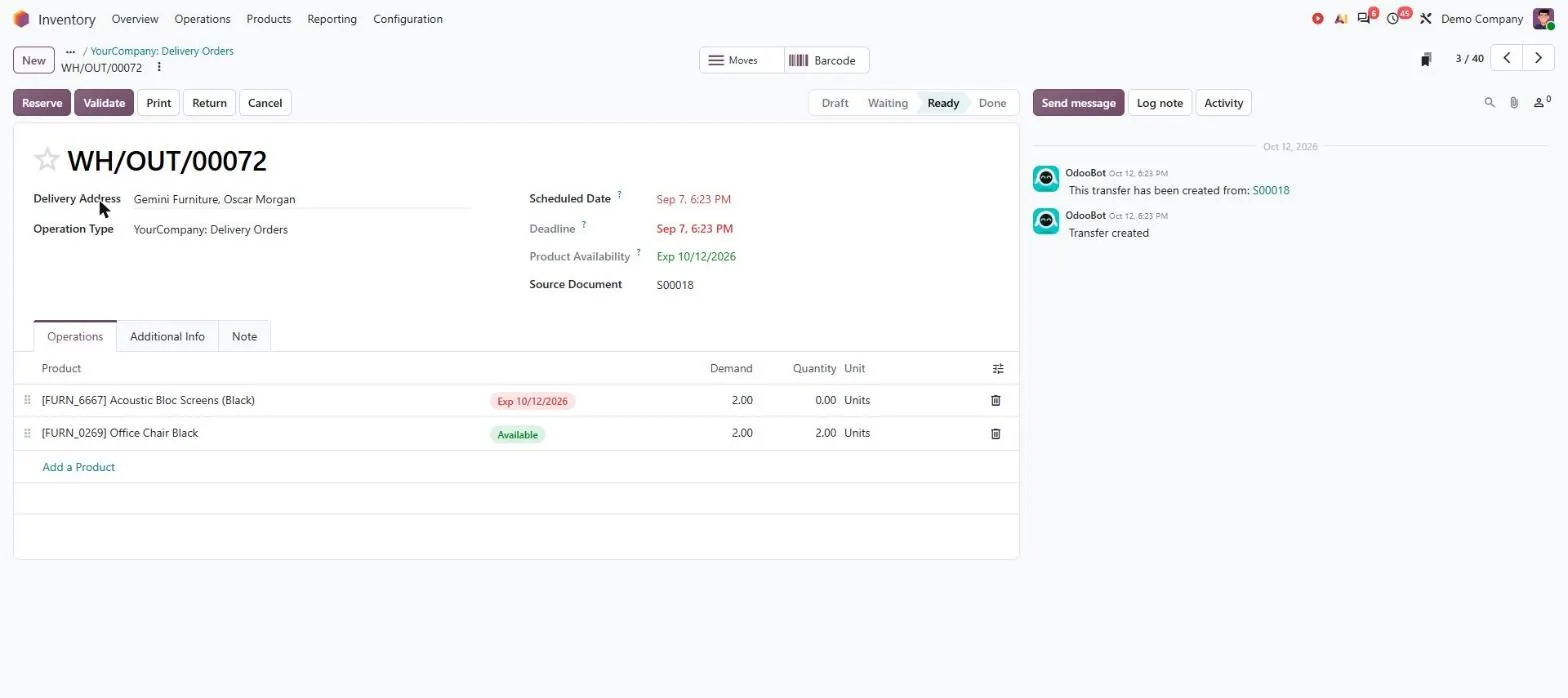Click the Moves hamburger icon
Screen dimensions: 1568x698
click(716, 60)
